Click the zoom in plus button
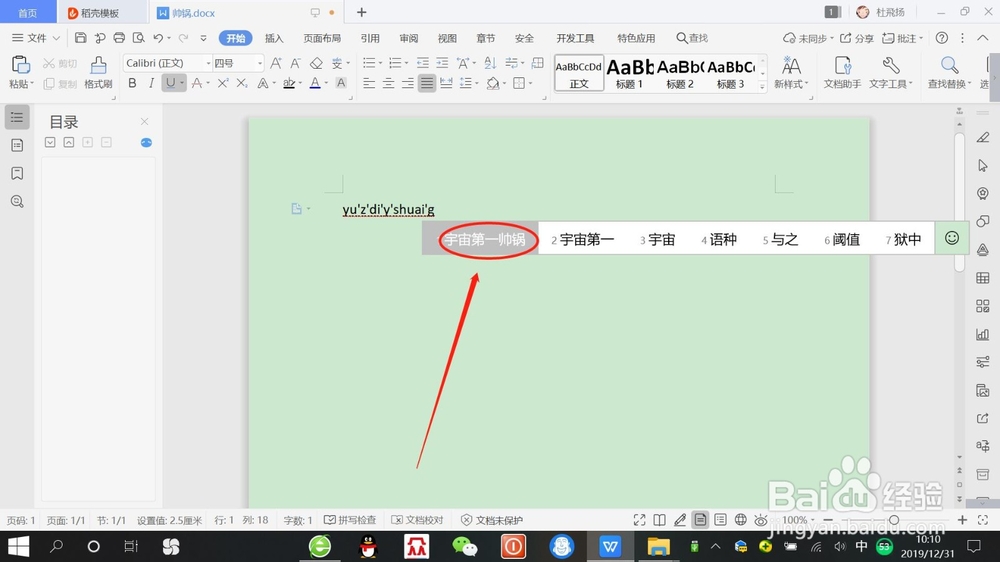 [x=962, y=520]
